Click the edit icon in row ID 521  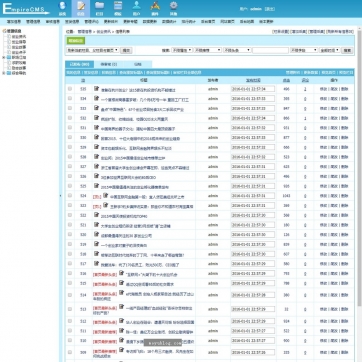[x=96, y=225]
